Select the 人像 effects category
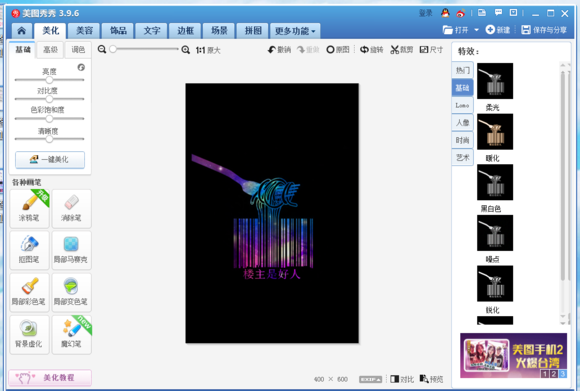The width and height of the screenshot is (580, 391). [462, 122]
